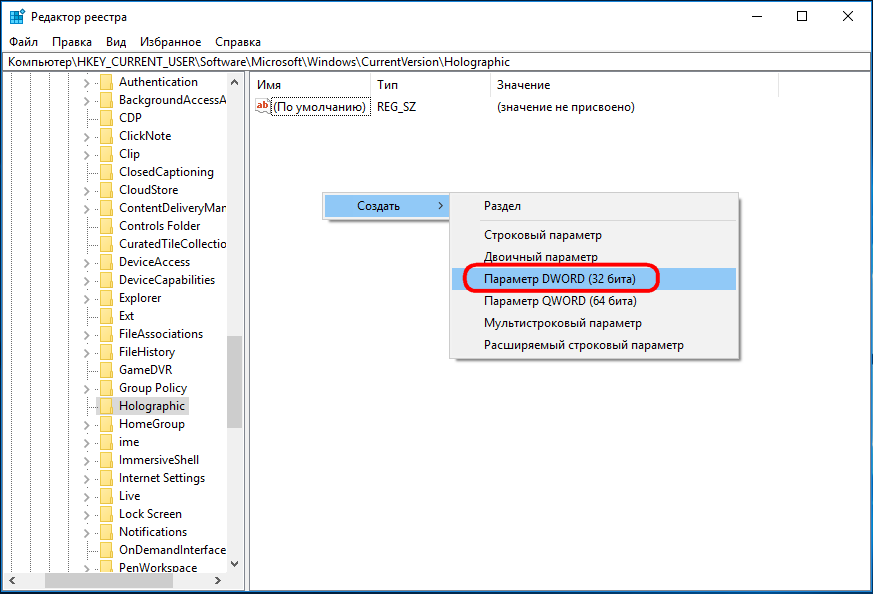
Task: Click the horizontal scrollbar left arrow
Action: click(12, 581)
